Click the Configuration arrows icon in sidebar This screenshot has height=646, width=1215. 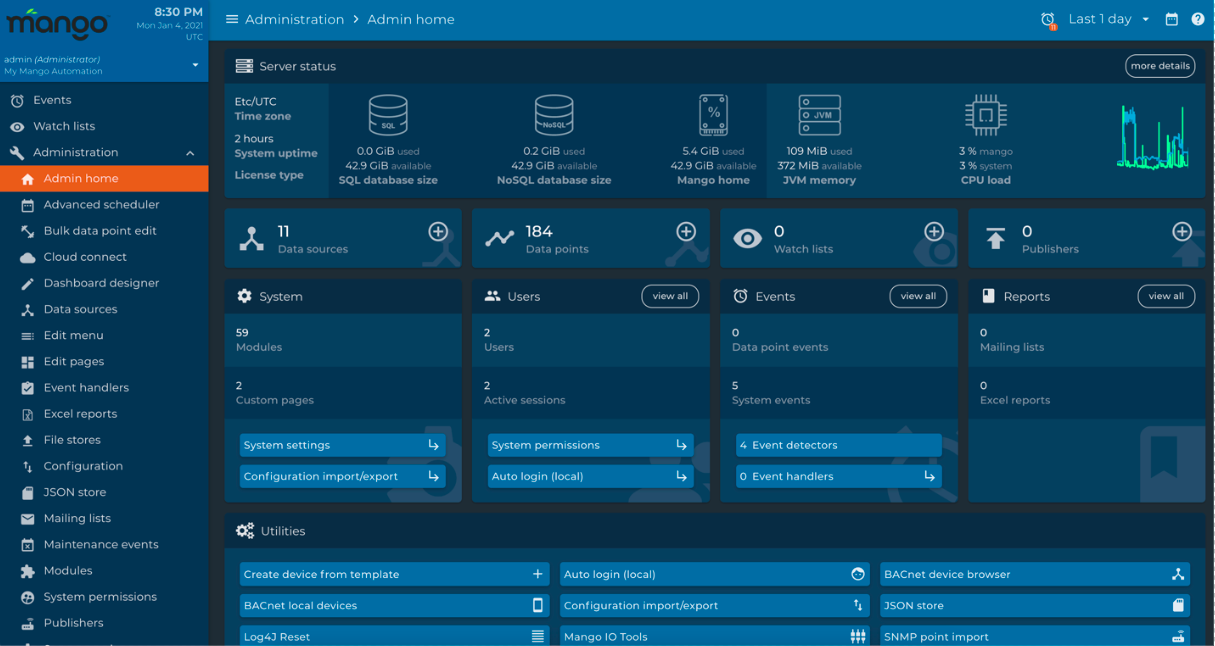pyautogui.click(x=28, y=466)
